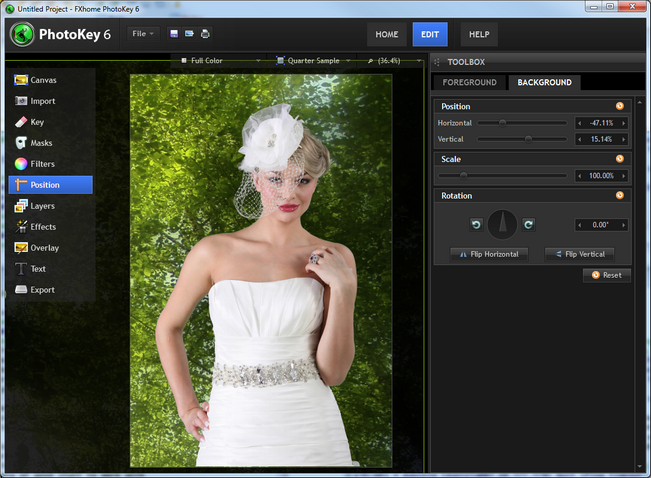Open the Text panel
This screenshot has height=478, width=651.
coord(51,269)
